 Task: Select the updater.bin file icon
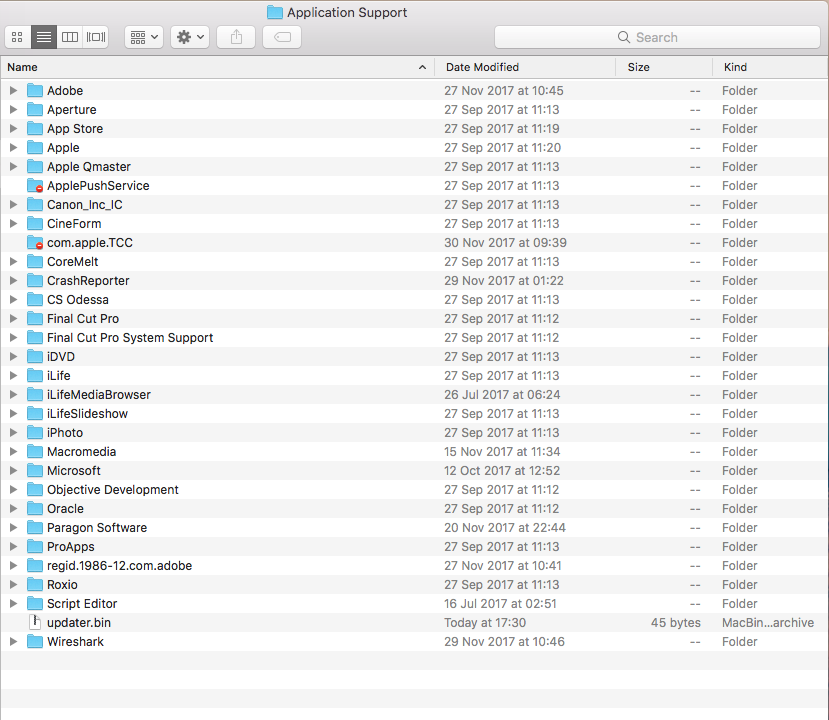click(35, 622)
